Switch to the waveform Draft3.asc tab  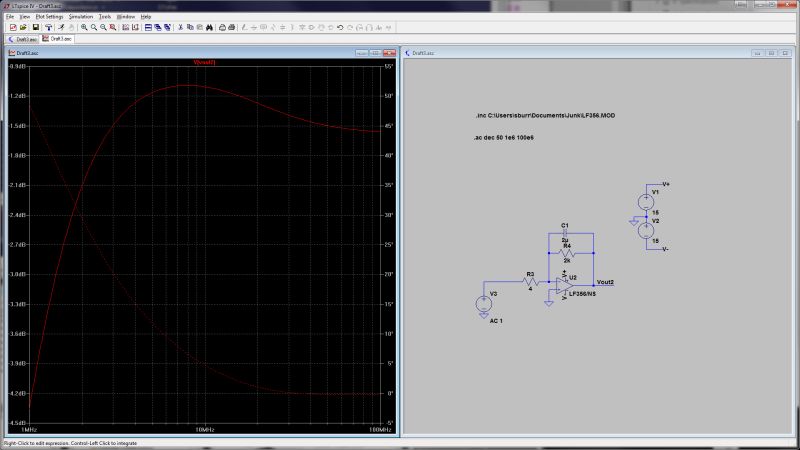point(57,39)
